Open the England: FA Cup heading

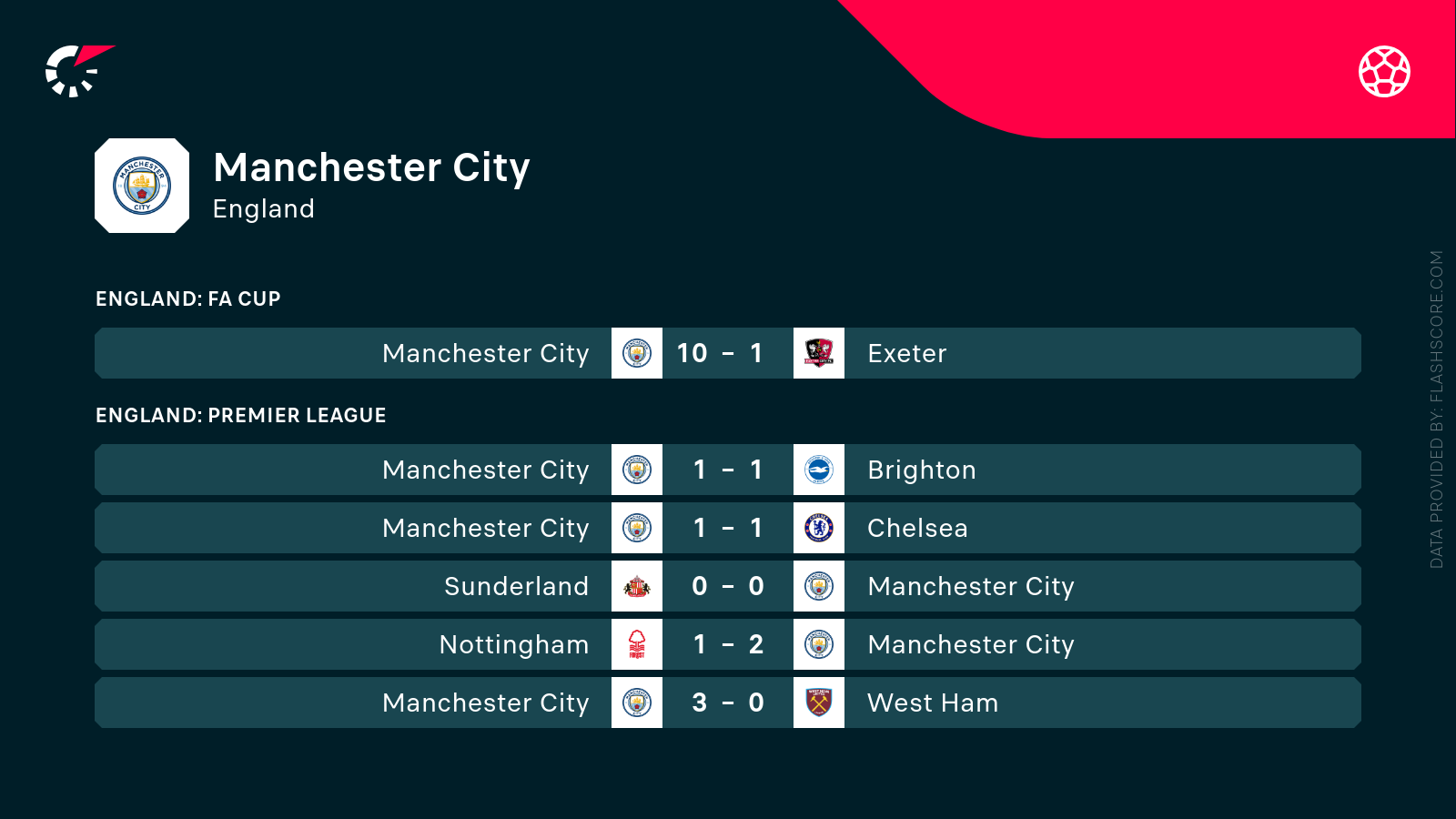(x=188, y=298)
